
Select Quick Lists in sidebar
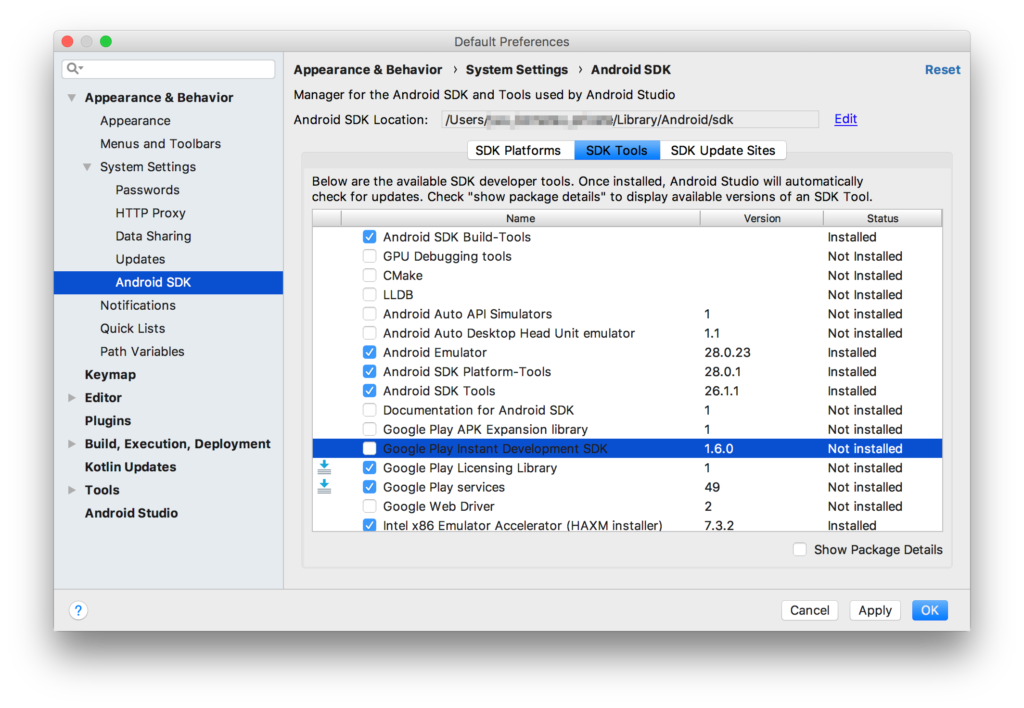(133, 329)
